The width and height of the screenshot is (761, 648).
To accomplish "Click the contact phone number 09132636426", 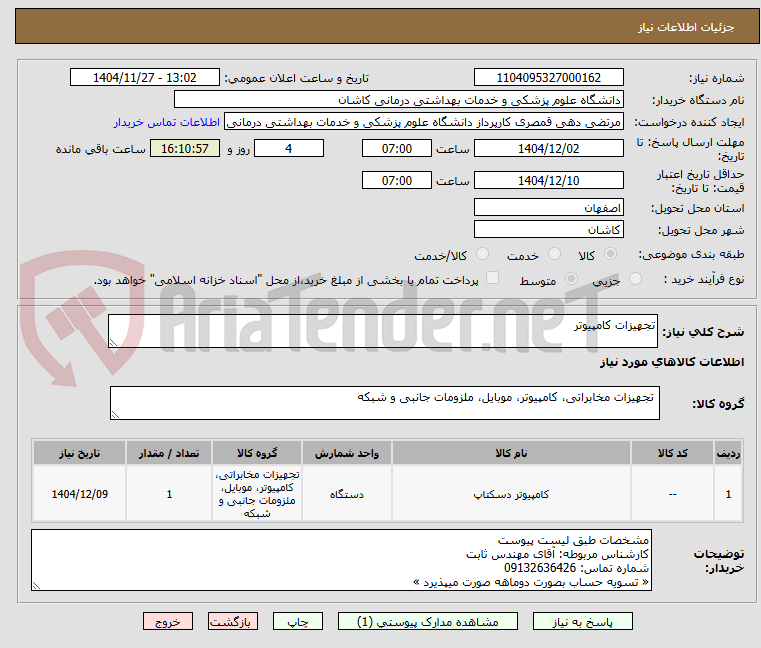I will [540, 568].
